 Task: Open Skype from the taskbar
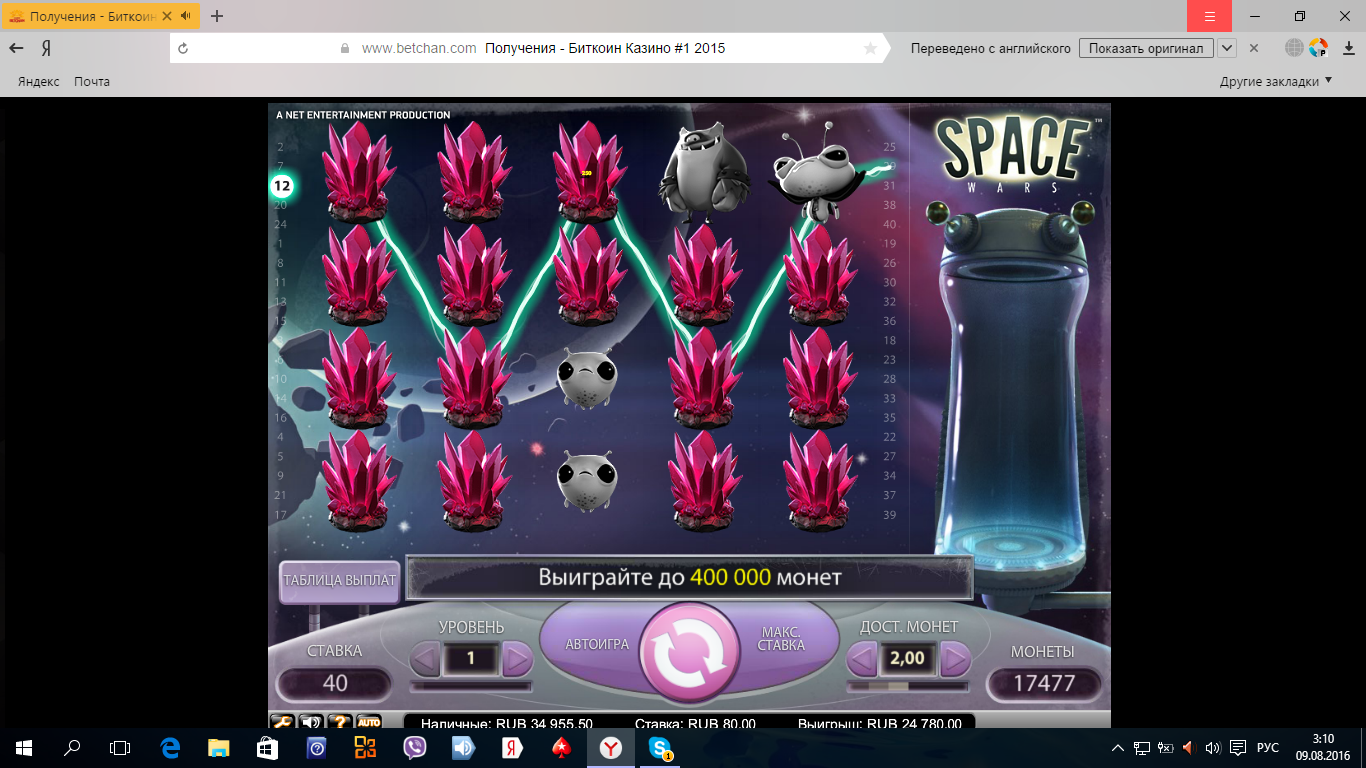(660, 747)
